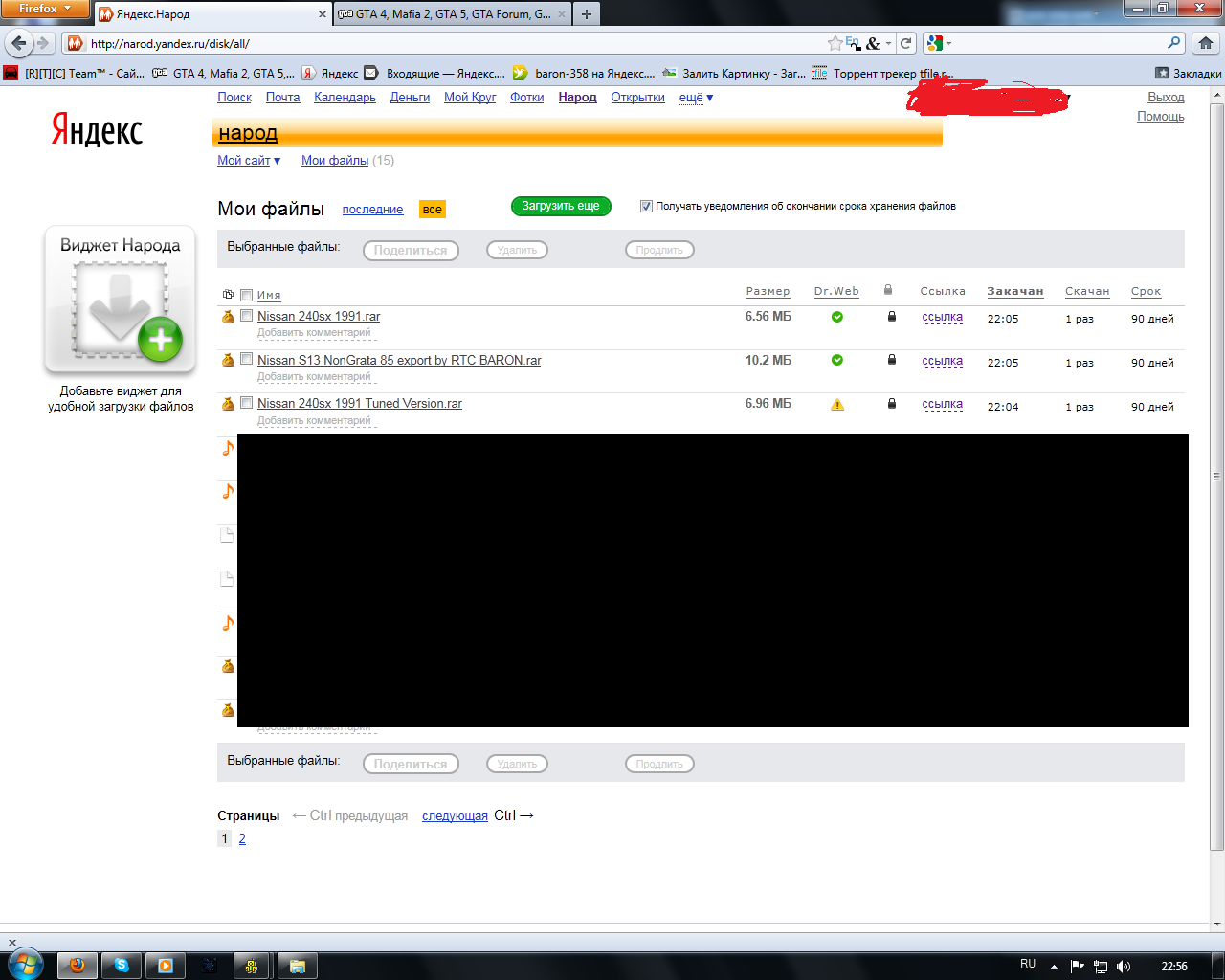The image size is (1225, 980).
Task: Toggle select-all checkbox next to Имя
Action: coord(246,295)
